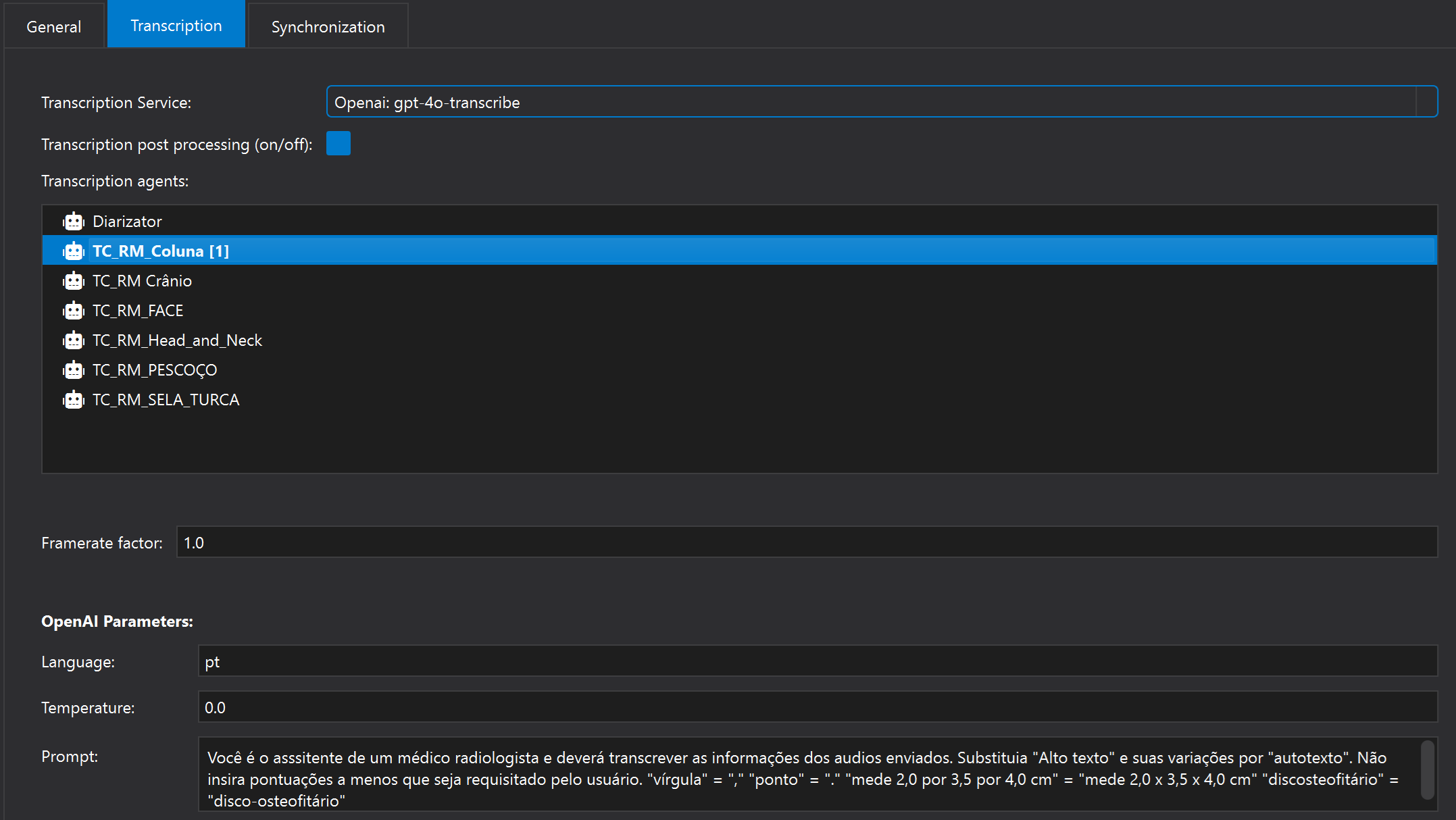Click robot icon for TC_RM_SELA_TURCA
This screenshot has height=820, width=1456.
point(73,400)
